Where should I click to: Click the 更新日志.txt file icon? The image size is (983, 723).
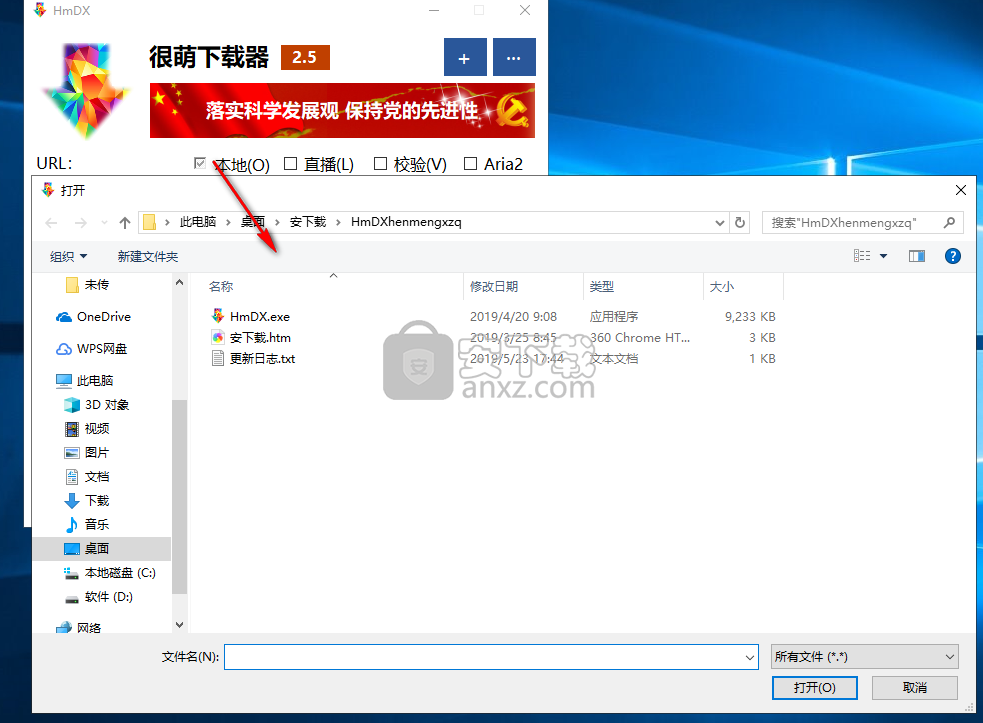218,359
